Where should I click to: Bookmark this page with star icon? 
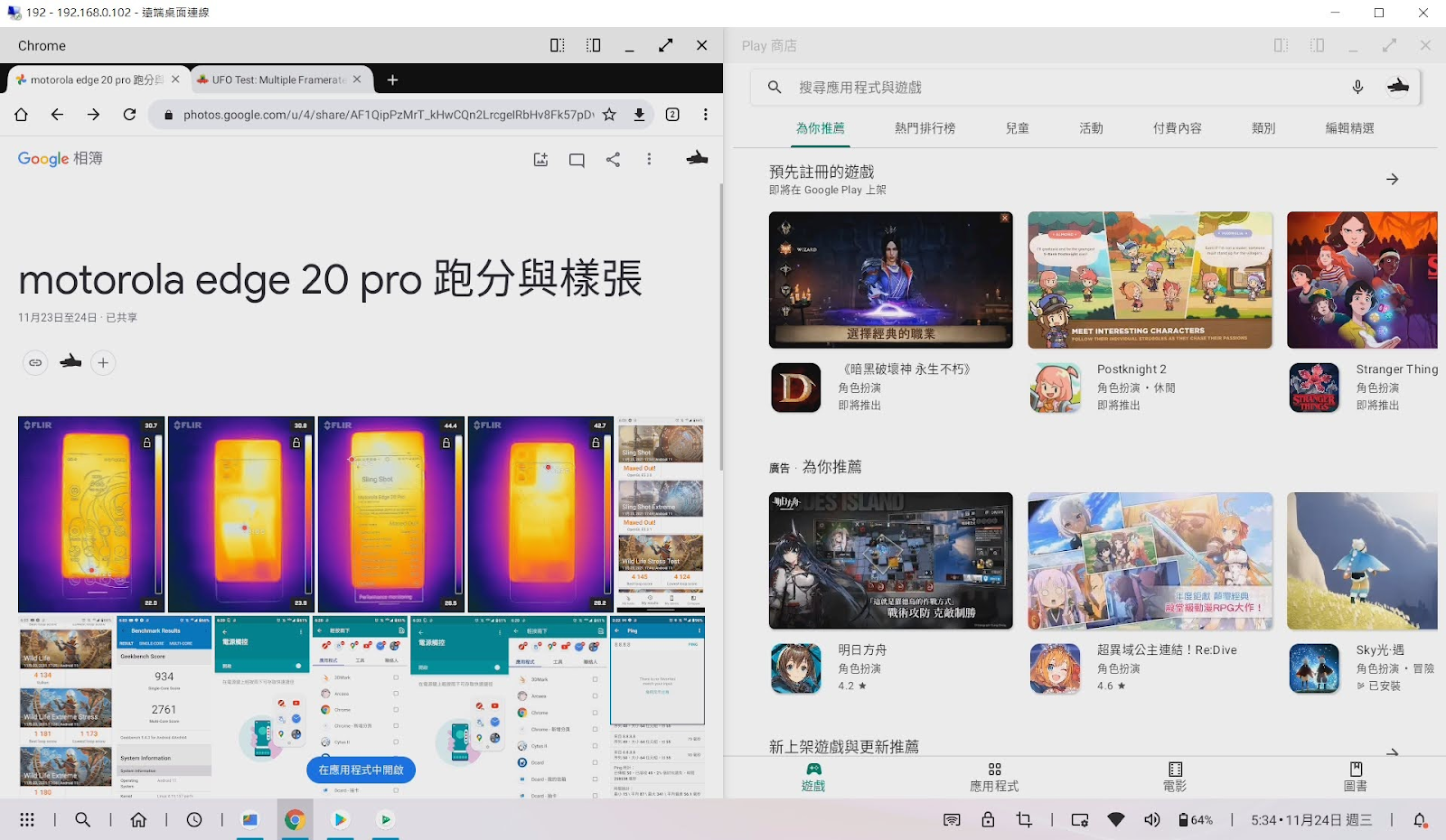pyautogui.click(x=609, y=115)
